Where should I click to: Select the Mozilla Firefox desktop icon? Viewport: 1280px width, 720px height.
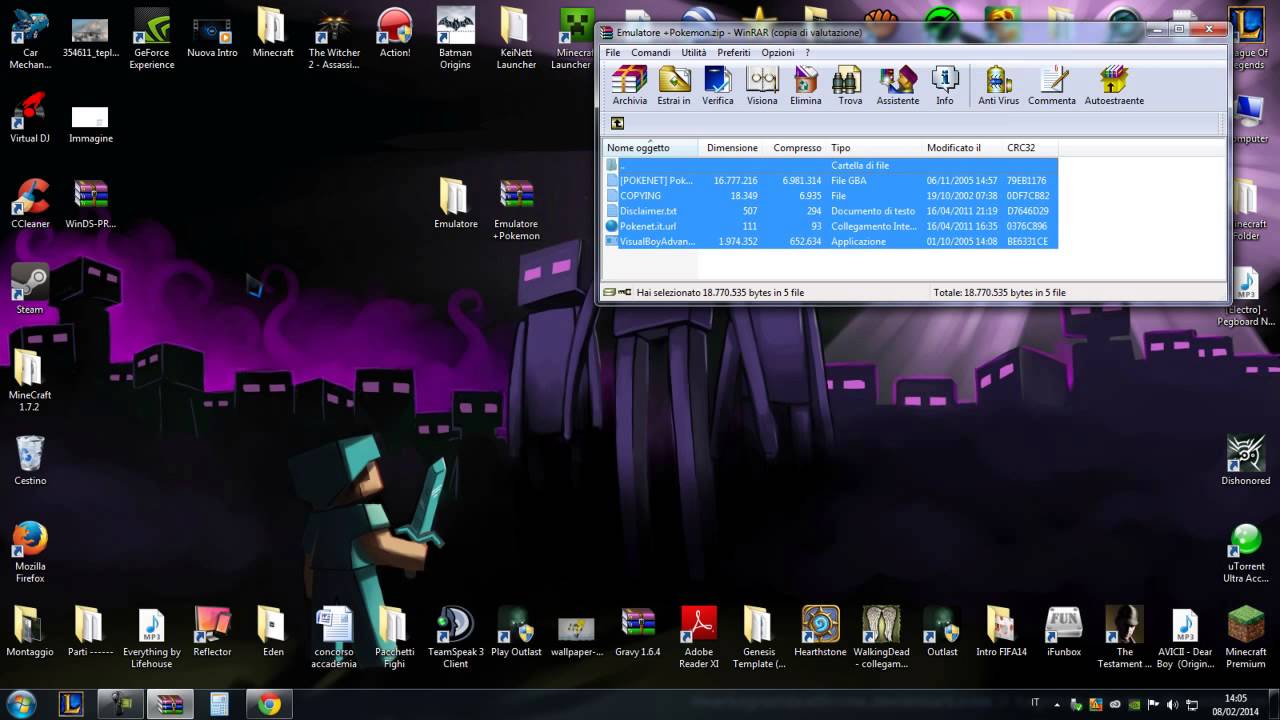pos(30,552)
